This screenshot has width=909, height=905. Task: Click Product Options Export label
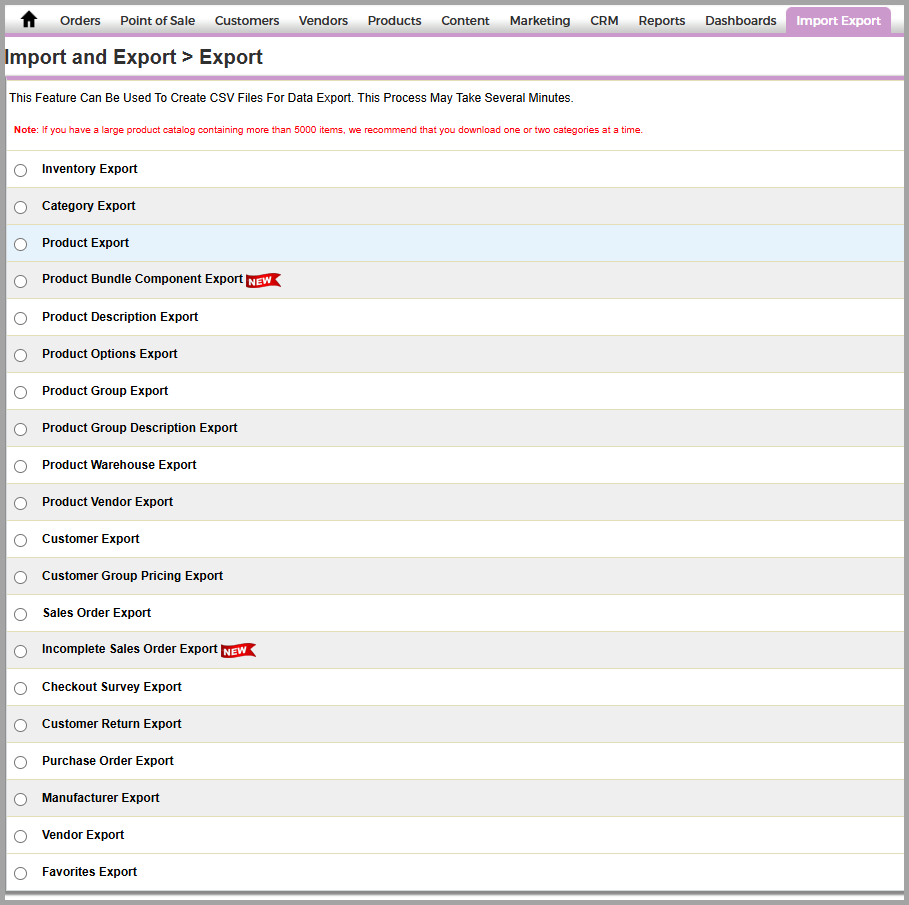click(110, 354)
